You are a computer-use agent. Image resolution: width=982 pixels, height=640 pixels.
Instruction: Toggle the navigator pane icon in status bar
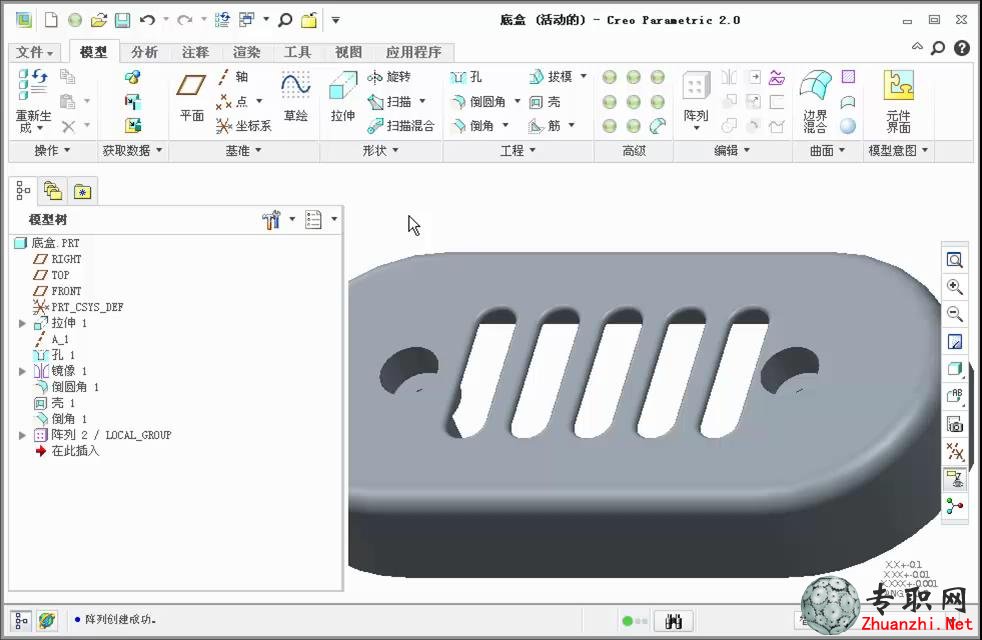click(x=21, y=621)
